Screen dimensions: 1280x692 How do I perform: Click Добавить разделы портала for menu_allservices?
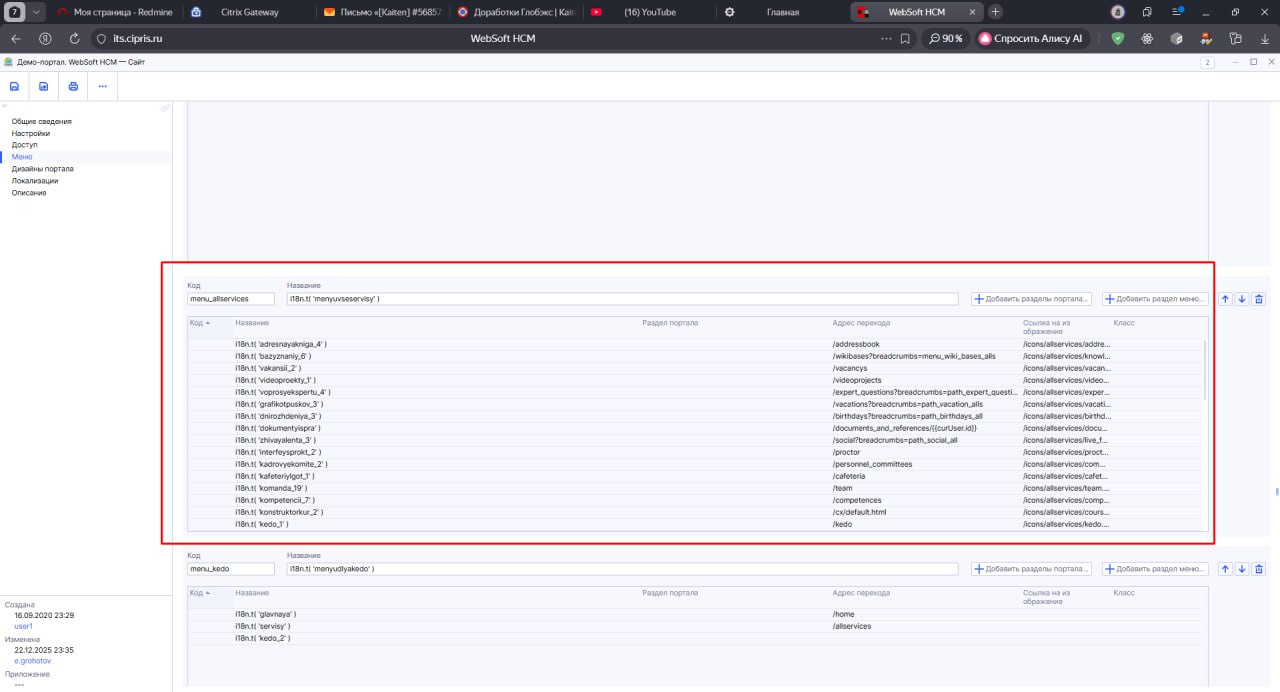1031,299
